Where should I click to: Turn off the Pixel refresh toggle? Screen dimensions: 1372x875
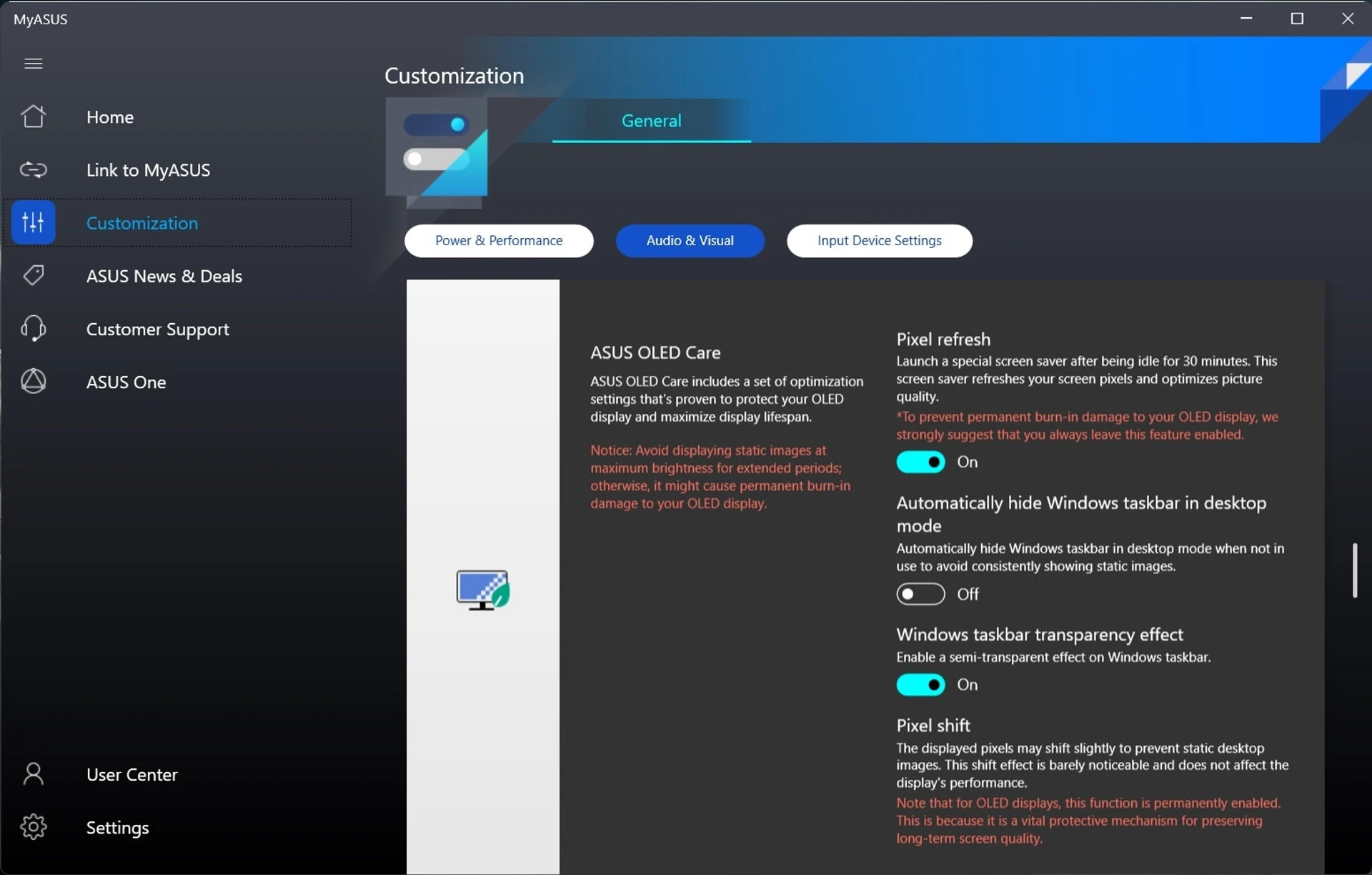point(920,462)
